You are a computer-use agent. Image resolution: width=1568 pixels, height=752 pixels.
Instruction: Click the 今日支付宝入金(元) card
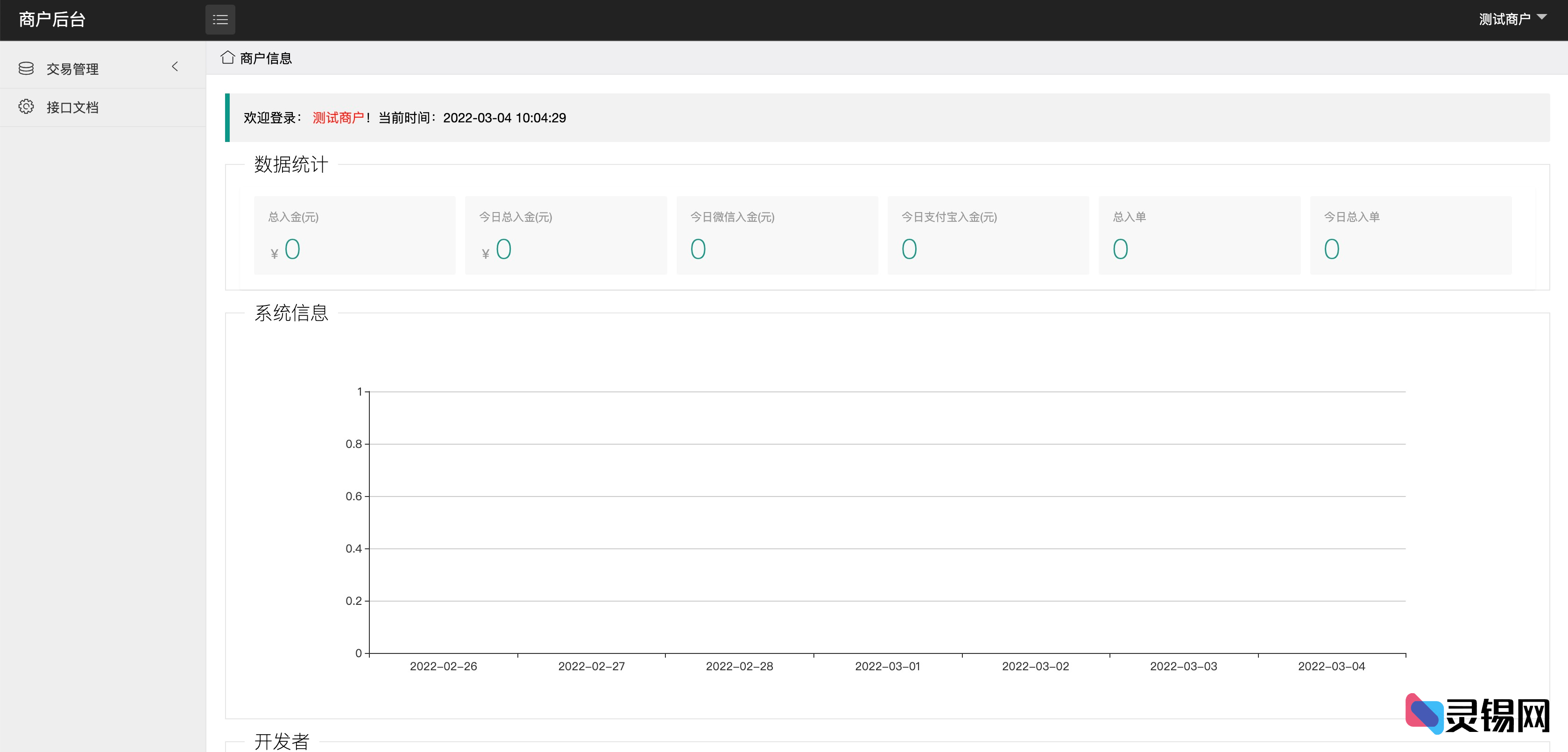[988, 235]
